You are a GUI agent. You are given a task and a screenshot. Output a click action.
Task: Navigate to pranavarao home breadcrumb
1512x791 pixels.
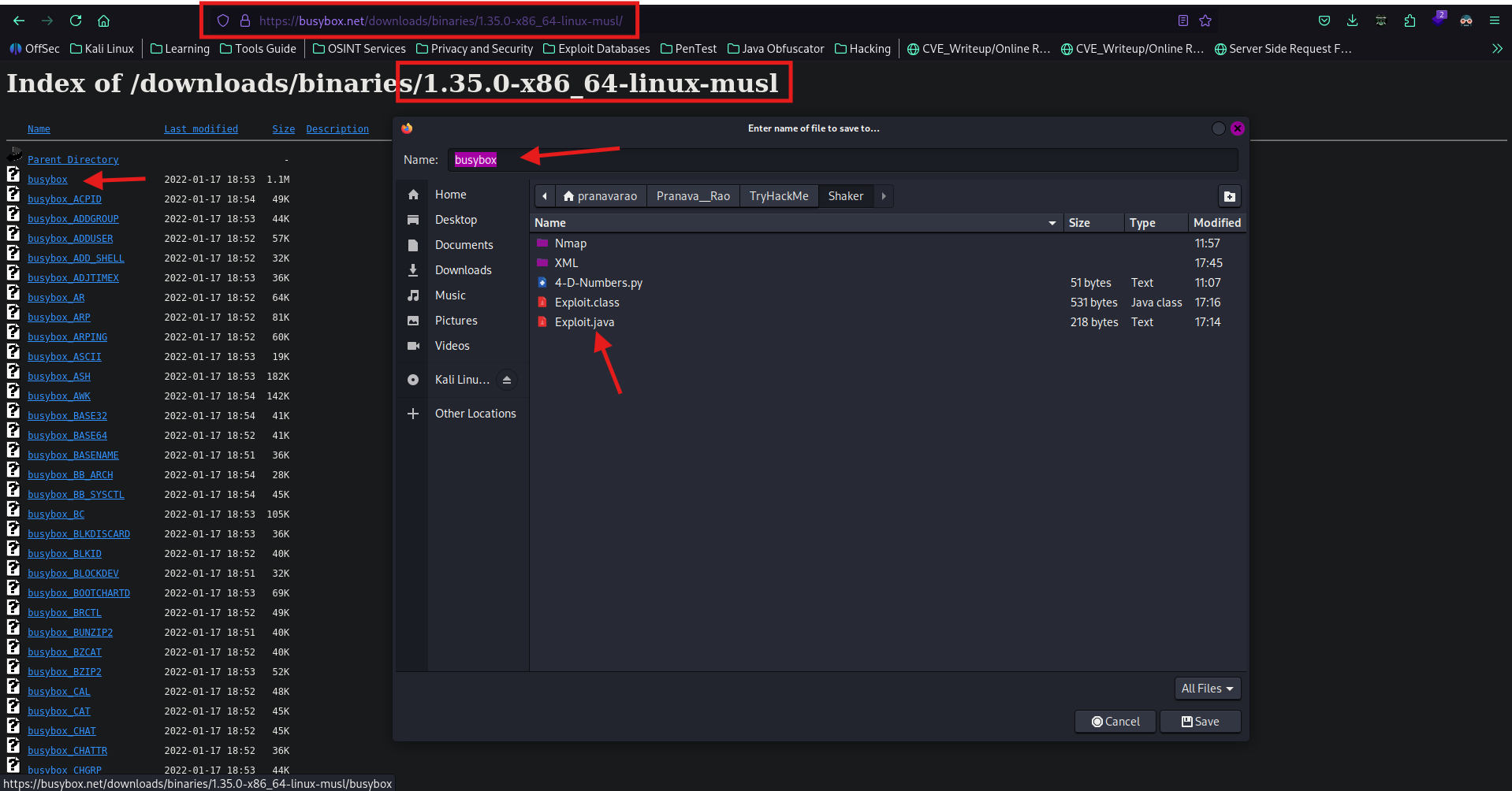coord(601,196)
